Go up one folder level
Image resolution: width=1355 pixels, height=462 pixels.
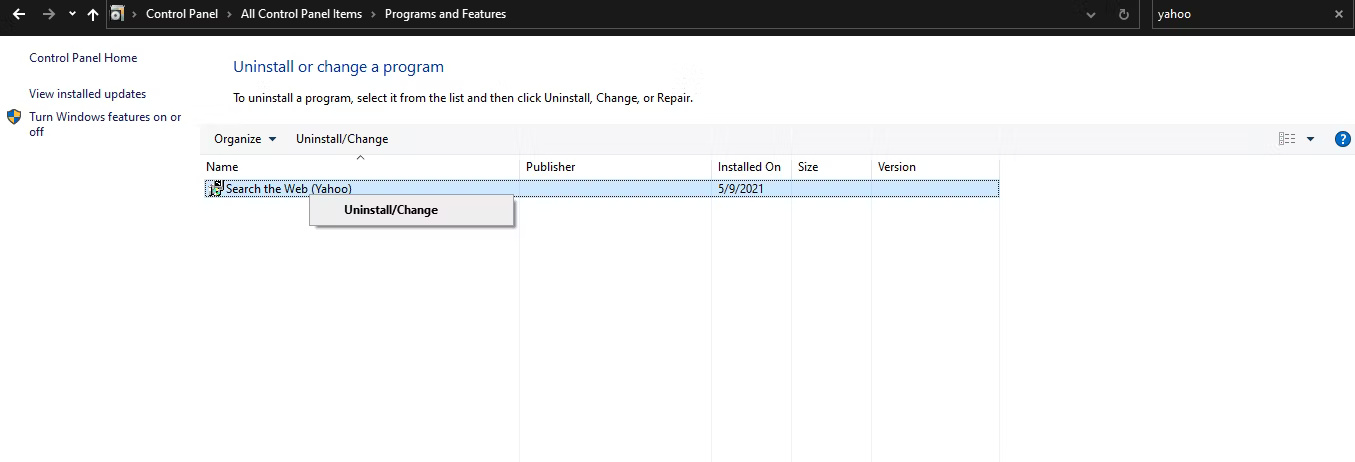pyautogui.click(x=93, y=15)
